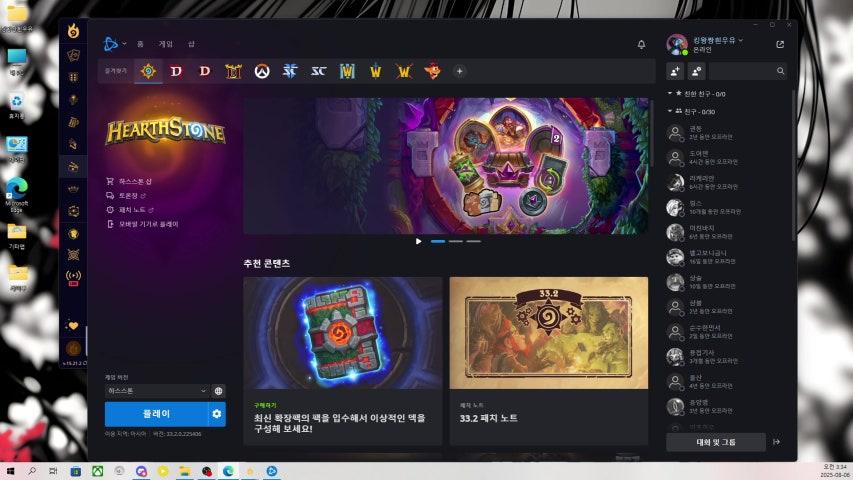Screen dimensions: 853x480
Task: Select the 홈 tab in top navigation
Action: click(x=140, y=44)
